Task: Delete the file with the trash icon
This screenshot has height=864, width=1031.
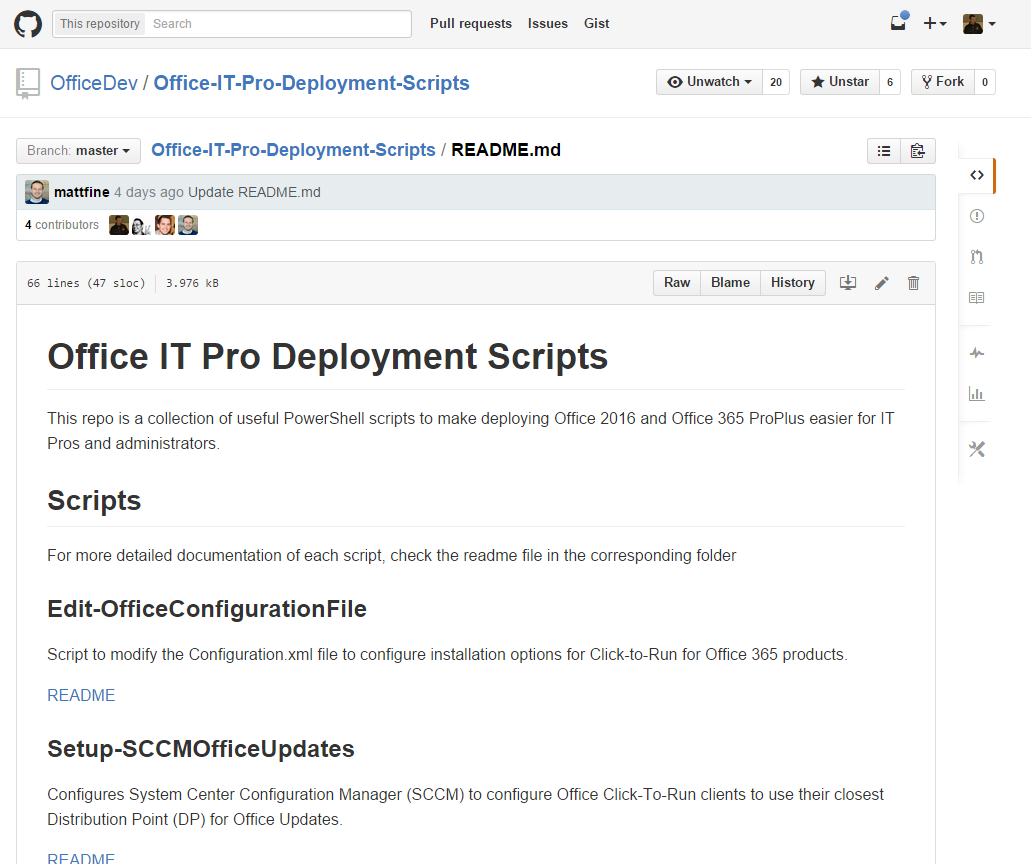Action: [913, 283]
